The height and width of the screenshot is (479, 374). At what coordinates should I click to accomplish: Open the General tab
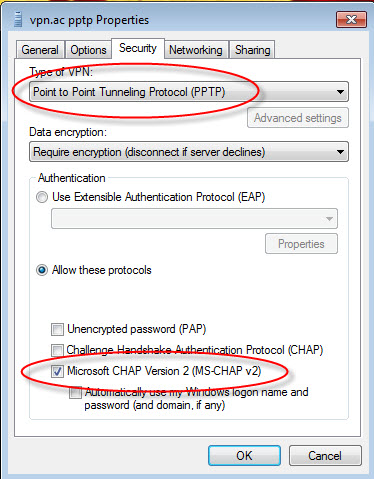40,50
